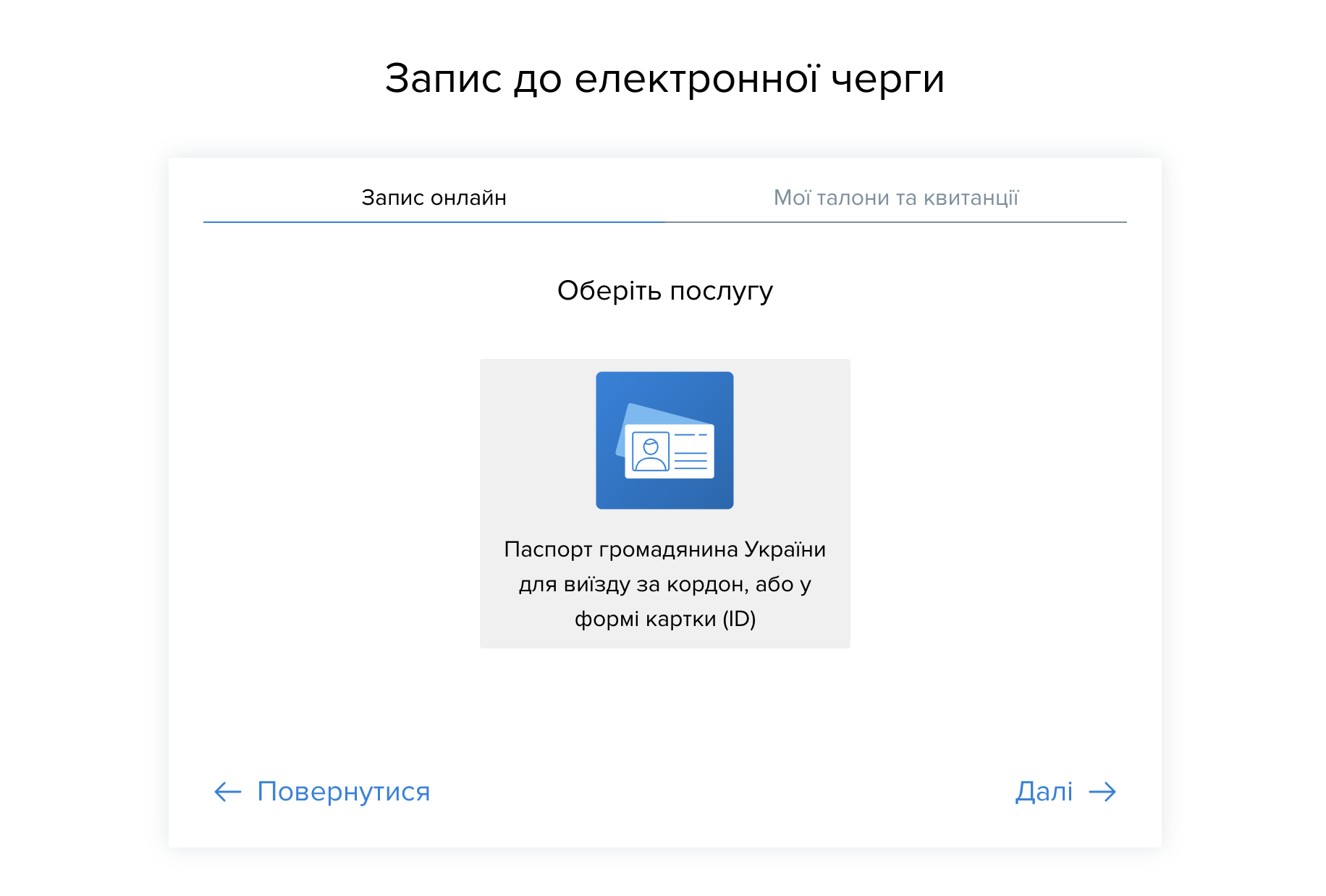Image resolution: width=1326 pixels, height=896 pixels.
Task: Open the Мої талони та квитанції tab
Action: [x=895, y=198]
